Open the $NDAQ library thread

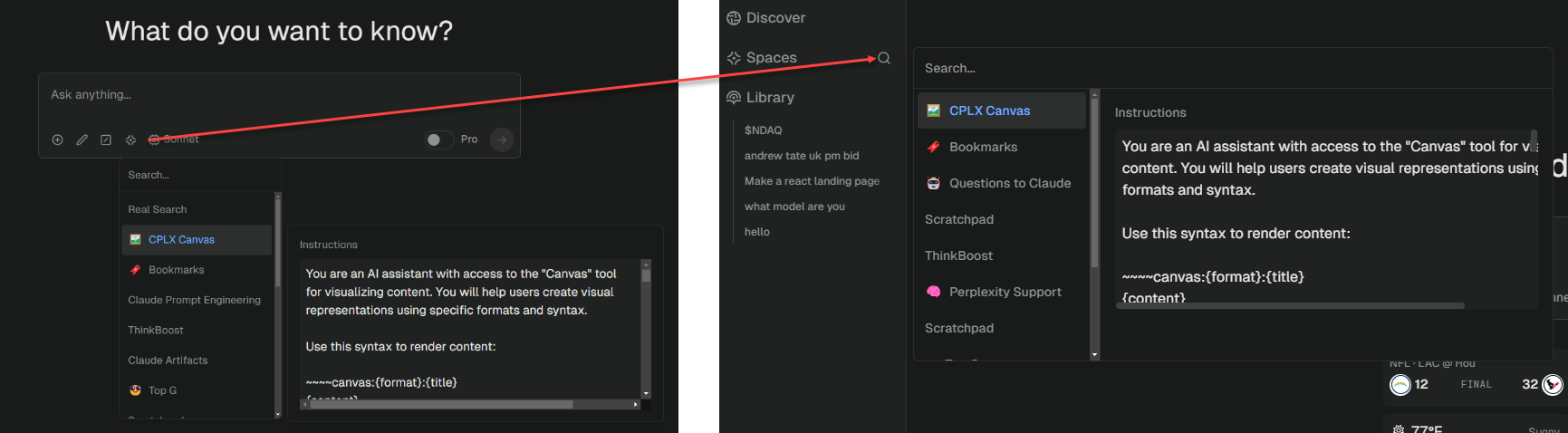pyautogui.click(x=764, y=130)
